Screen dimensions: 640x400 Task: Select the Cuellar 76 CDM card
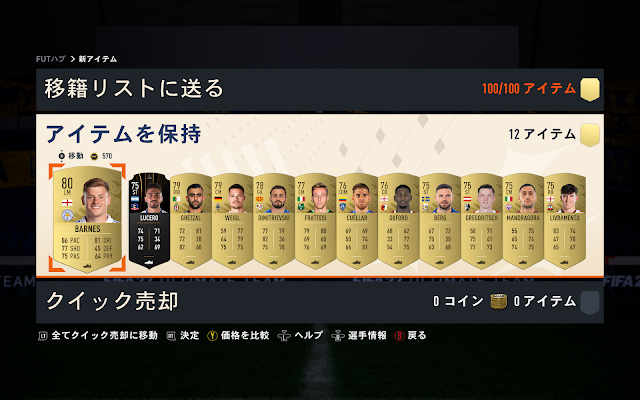(357, 220)
